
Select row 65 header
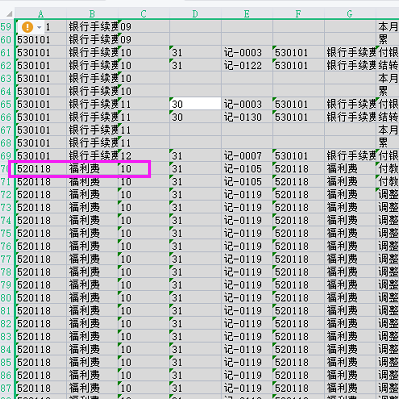(6, 104)
